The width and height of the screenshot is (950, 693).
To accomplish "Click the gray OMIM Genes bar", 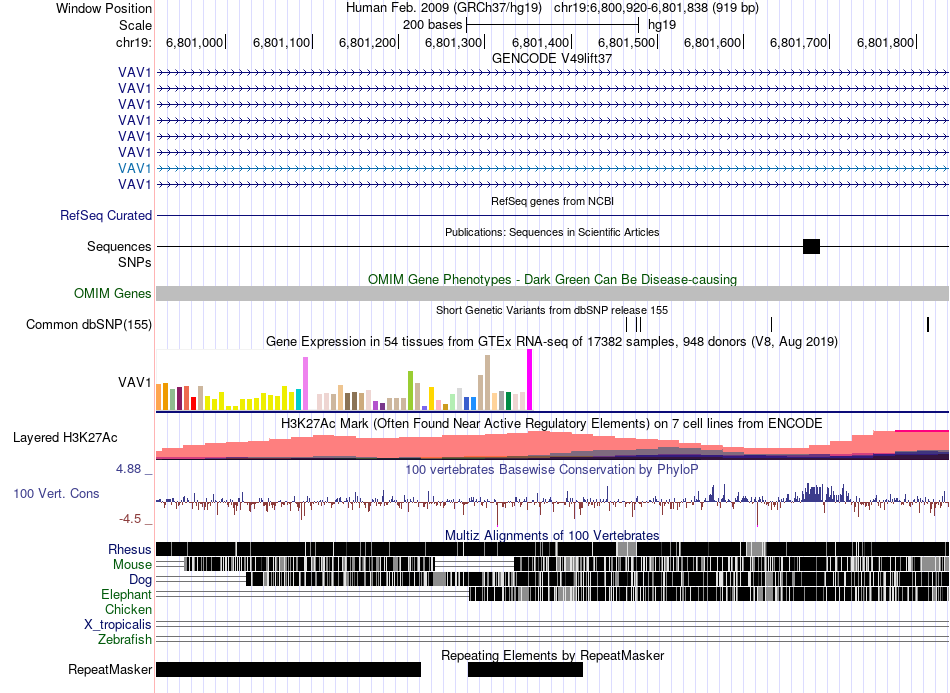I will point(553,294).
